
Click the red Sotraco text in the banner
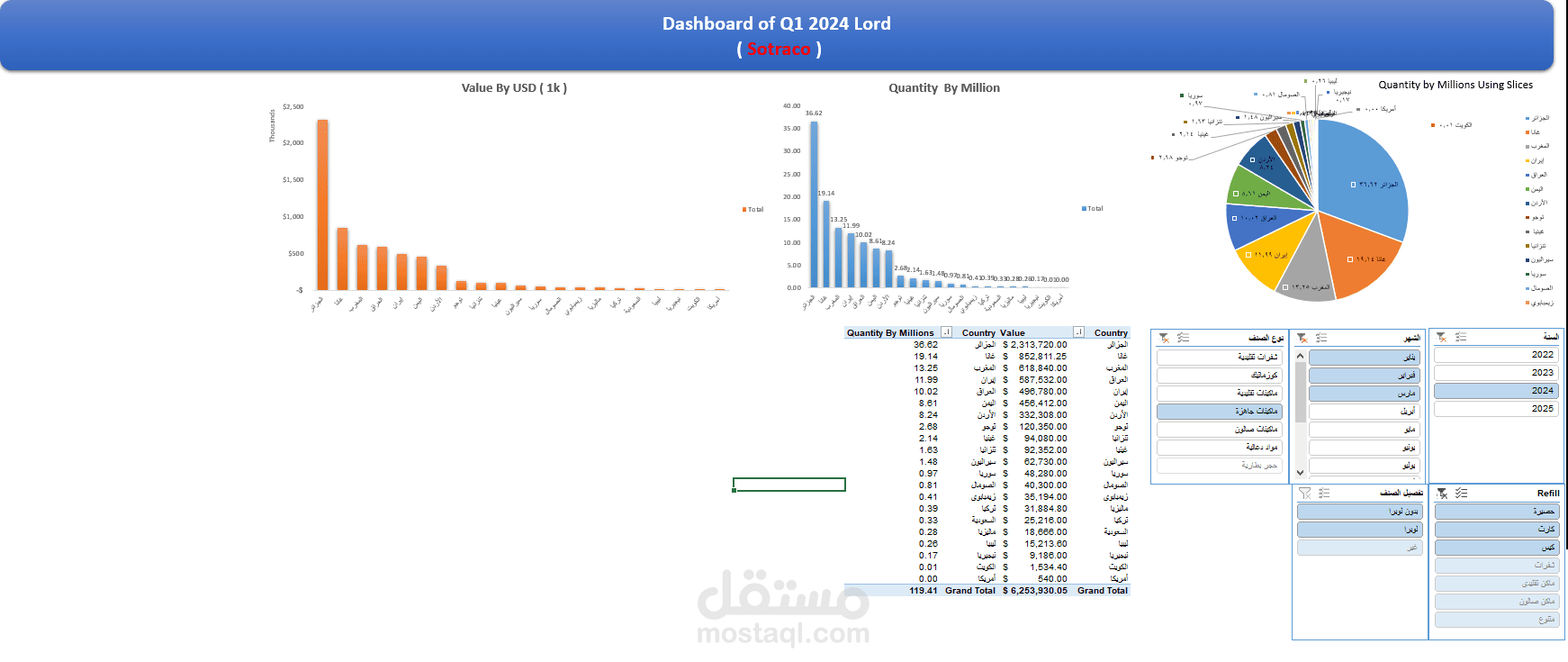coord(779,50)
